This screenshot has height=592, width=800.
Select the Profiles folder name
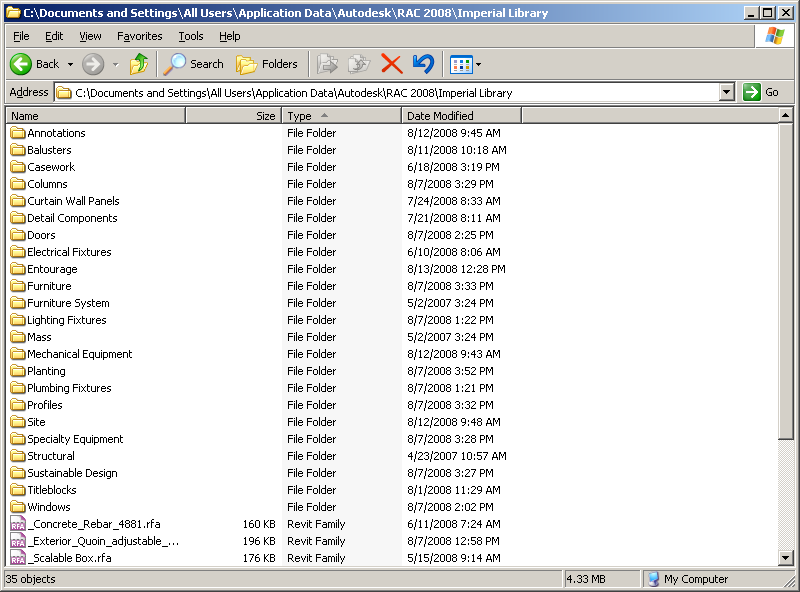[x=44, y=405]
